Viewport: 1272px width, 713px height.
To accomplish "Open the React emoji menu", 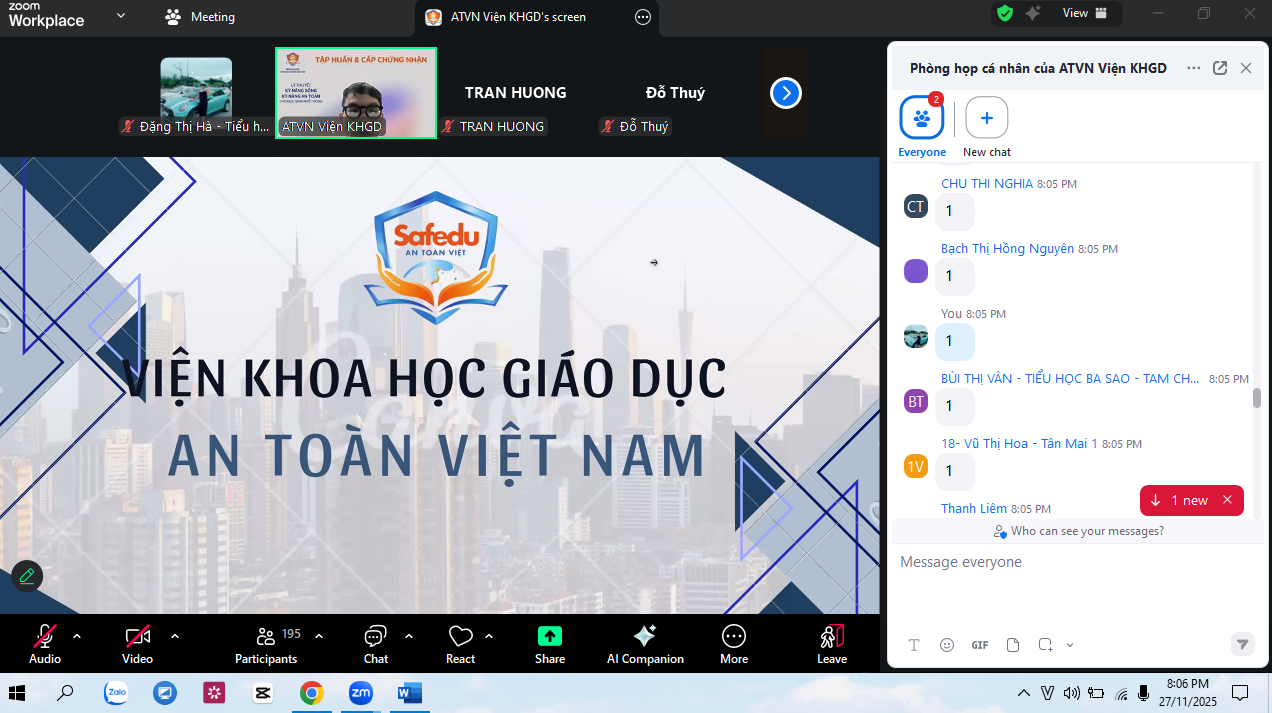I will click(x=460, y=644).
